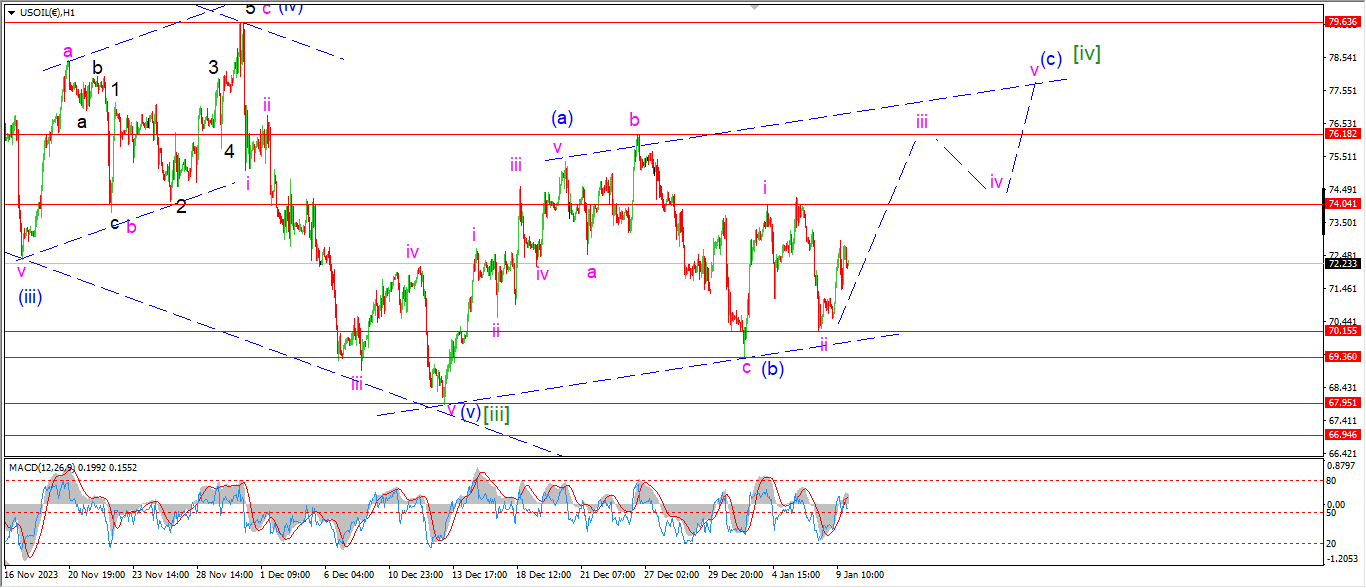This screenshot has height=588, width=1366.
Task: Select the blue (c) wave label
Action: coord(1050,59)
